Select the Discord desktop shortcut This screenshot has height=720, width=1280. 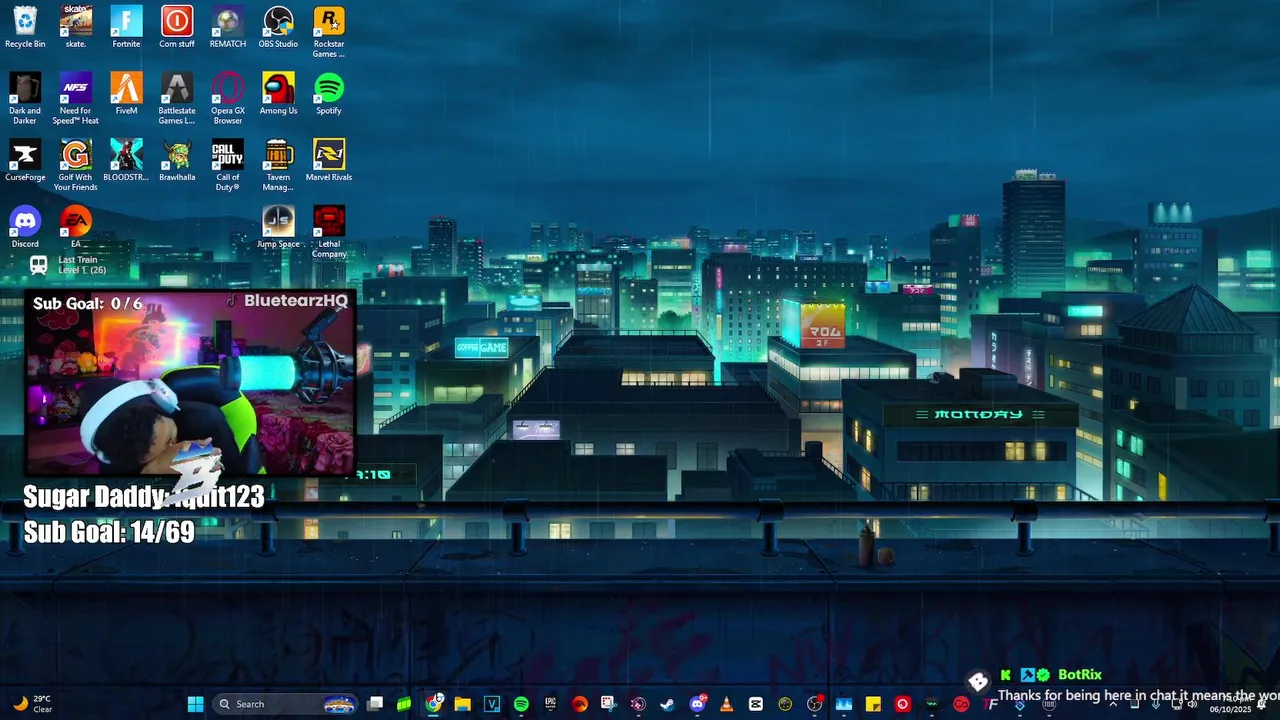(25, 227)
